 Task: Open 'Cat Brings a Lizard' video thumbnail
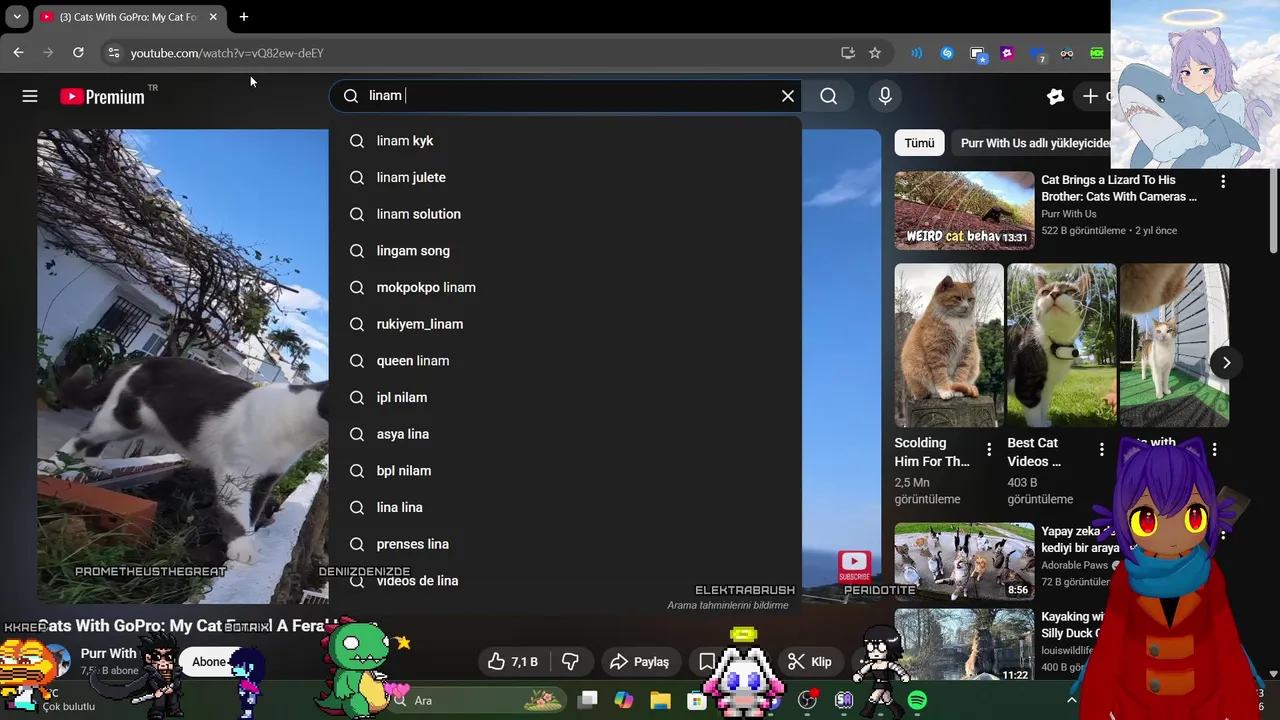(x=964, y=210)
